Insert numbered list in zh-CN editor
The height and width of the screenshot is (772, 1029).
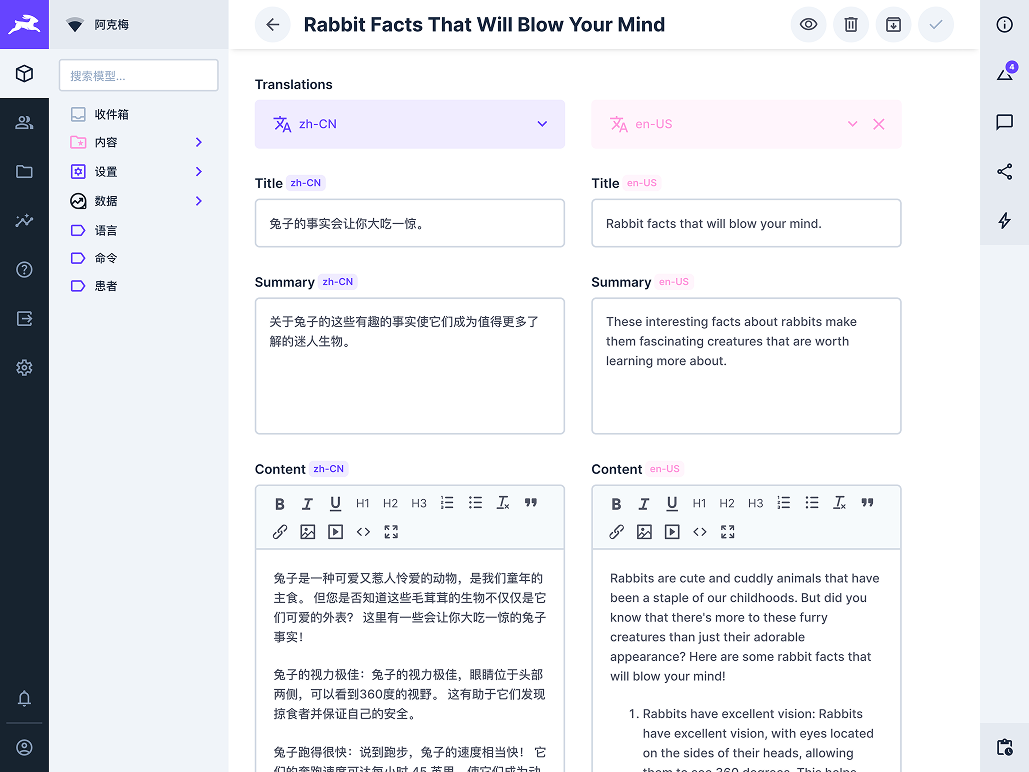click(447, 503)
